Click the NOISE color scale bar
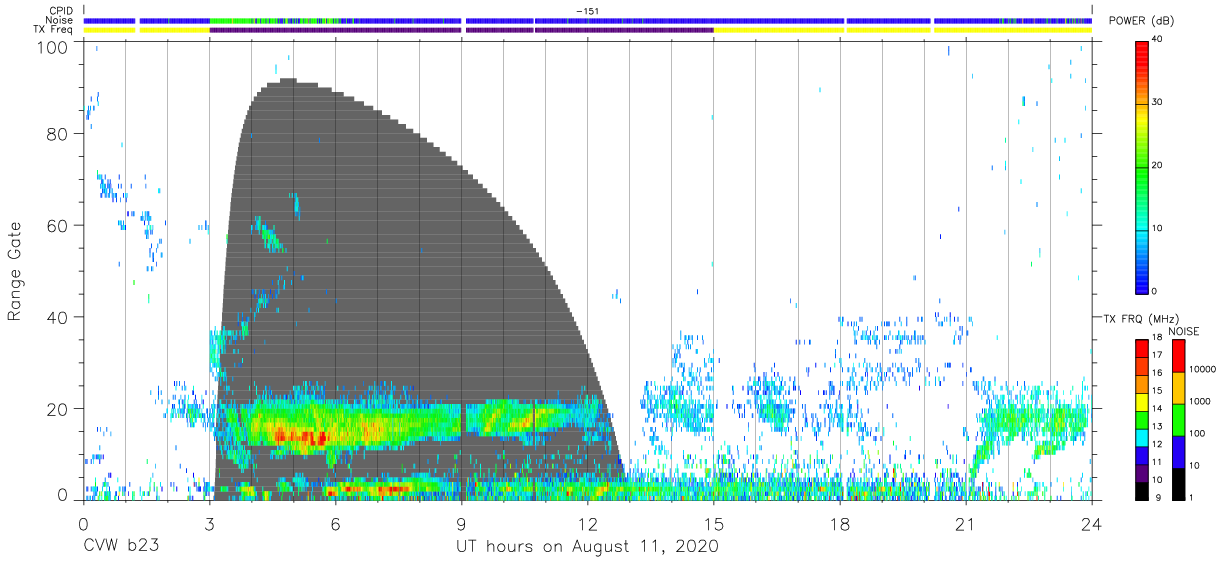Image resolution: width=1228 pixels, height=567 pixels. [1178, 418]
